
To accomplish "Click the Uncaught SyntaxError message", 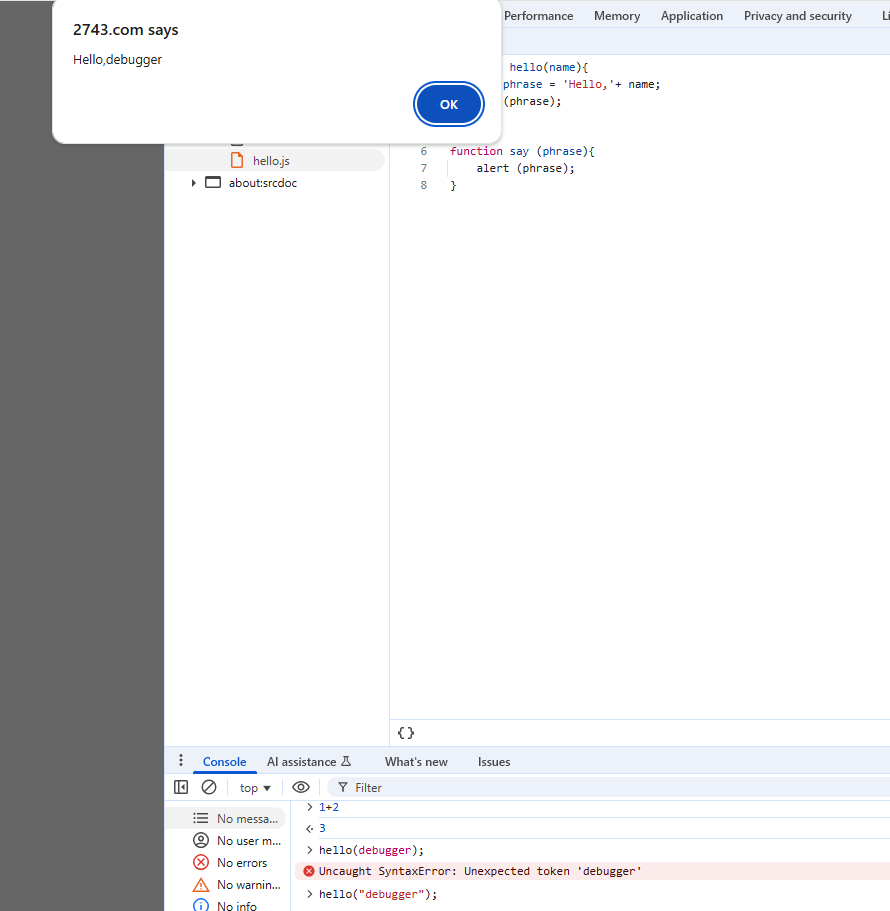I will click(x=480, y=871).
